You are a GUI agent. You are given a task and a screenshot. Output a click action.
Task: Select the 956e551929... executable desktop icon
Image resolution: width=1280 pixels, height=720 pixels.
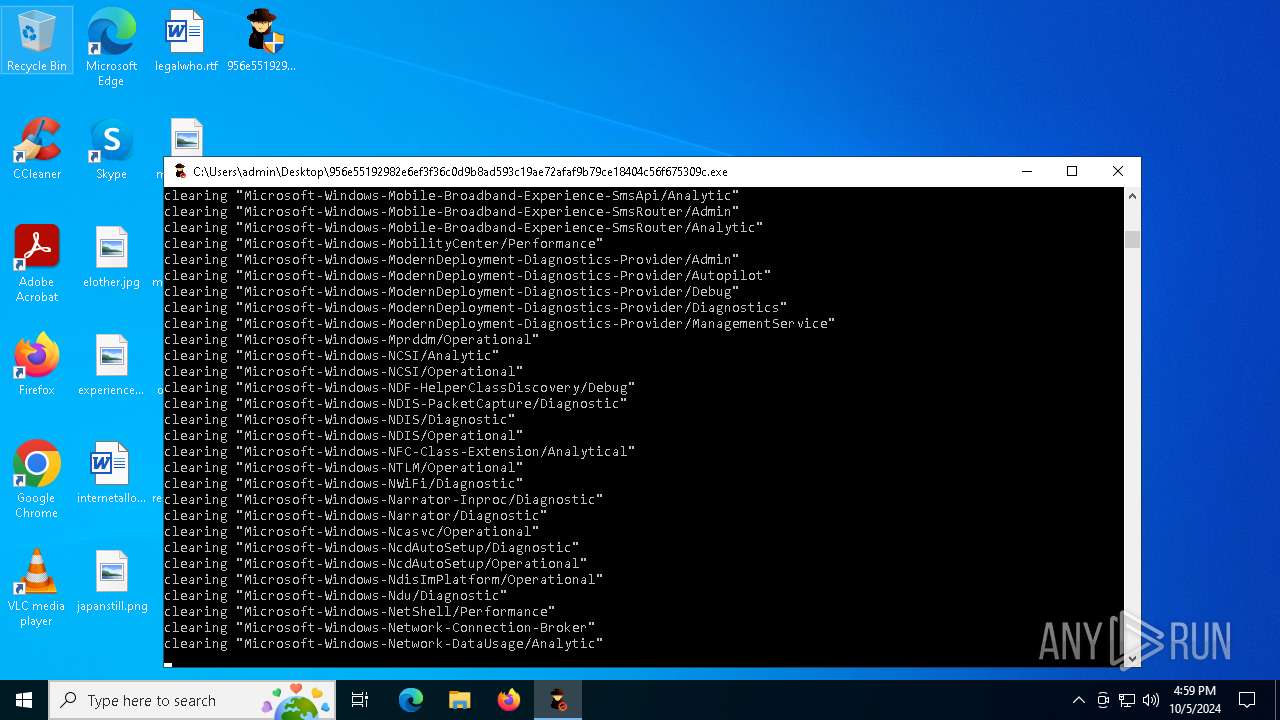261,41
